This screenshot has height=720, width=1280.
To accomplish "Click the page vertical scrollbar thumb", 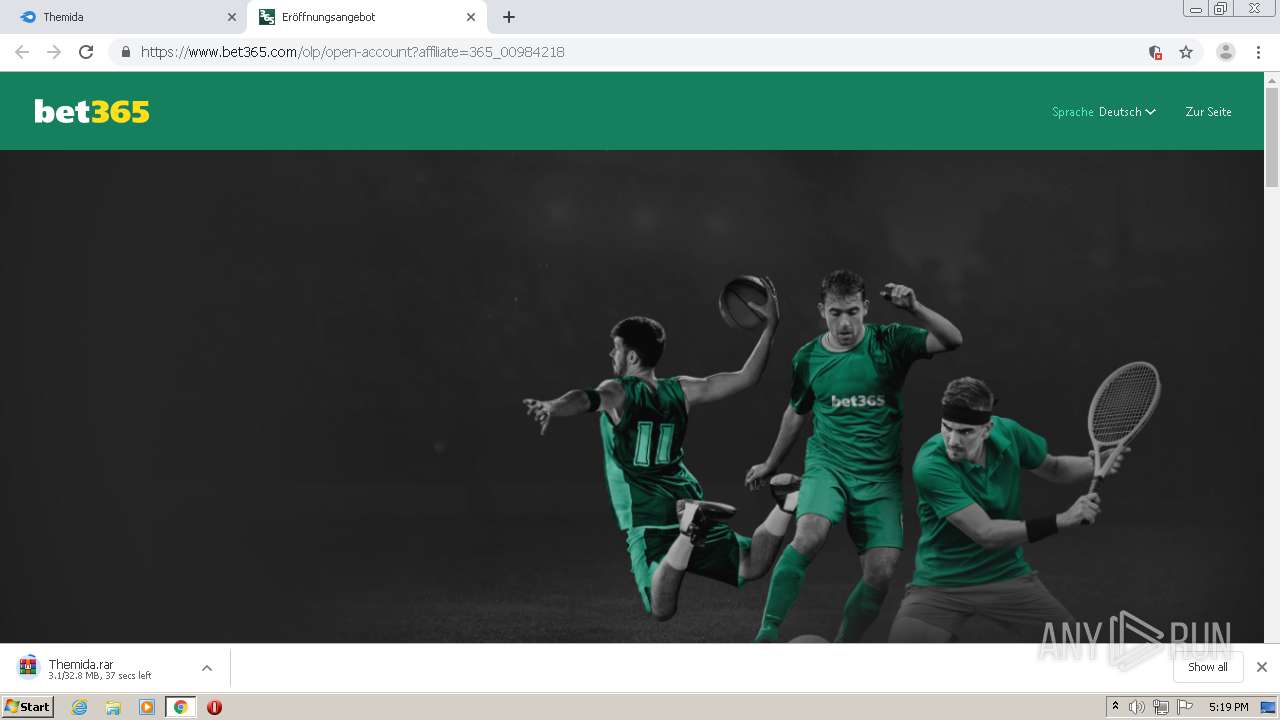I will pos(1272,137).
